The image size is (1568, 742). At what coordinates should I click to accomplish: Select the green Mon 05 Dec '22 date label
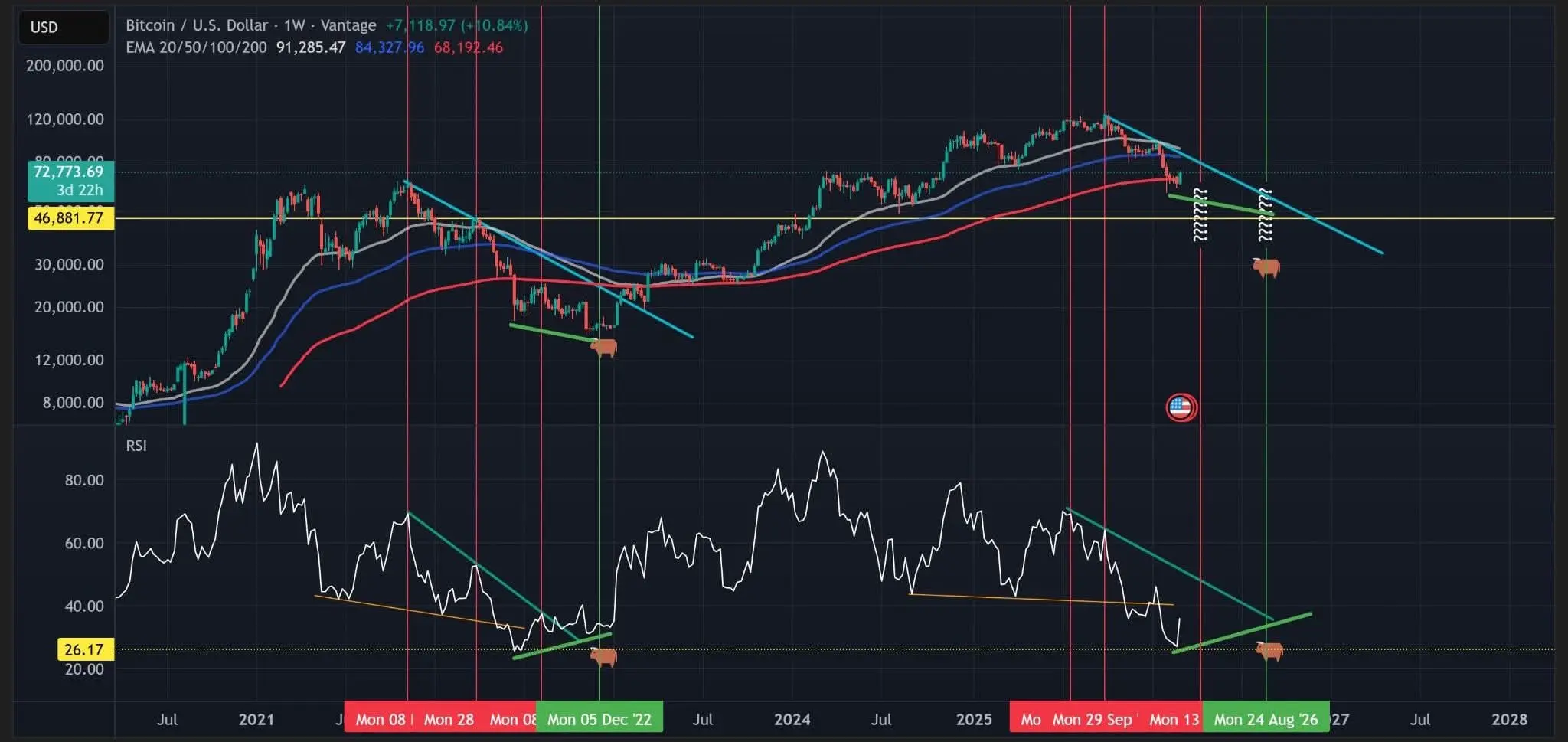tap(599, 720)
